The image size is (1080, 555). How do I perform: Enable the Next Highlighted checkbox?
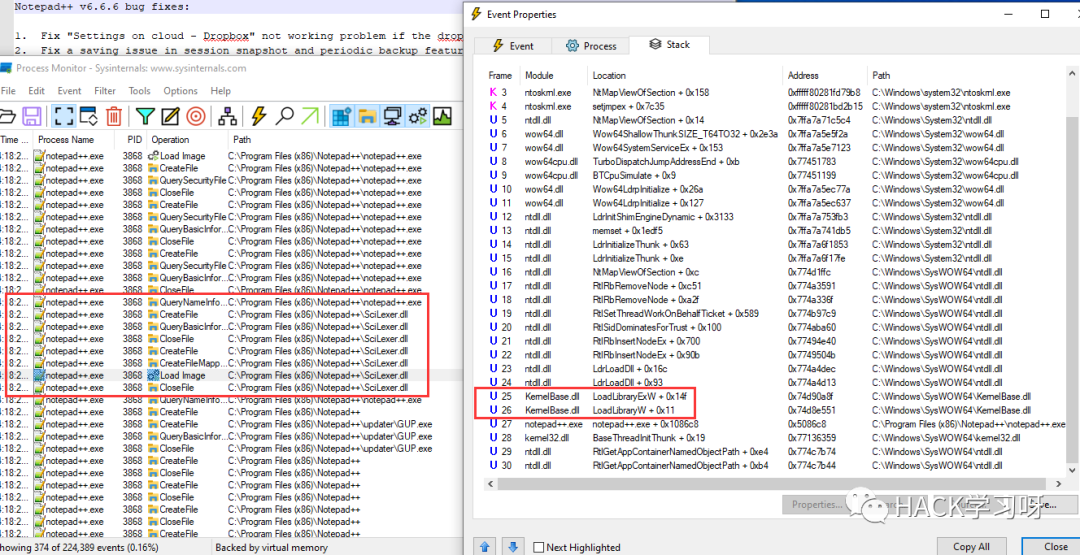pos(539,547)
